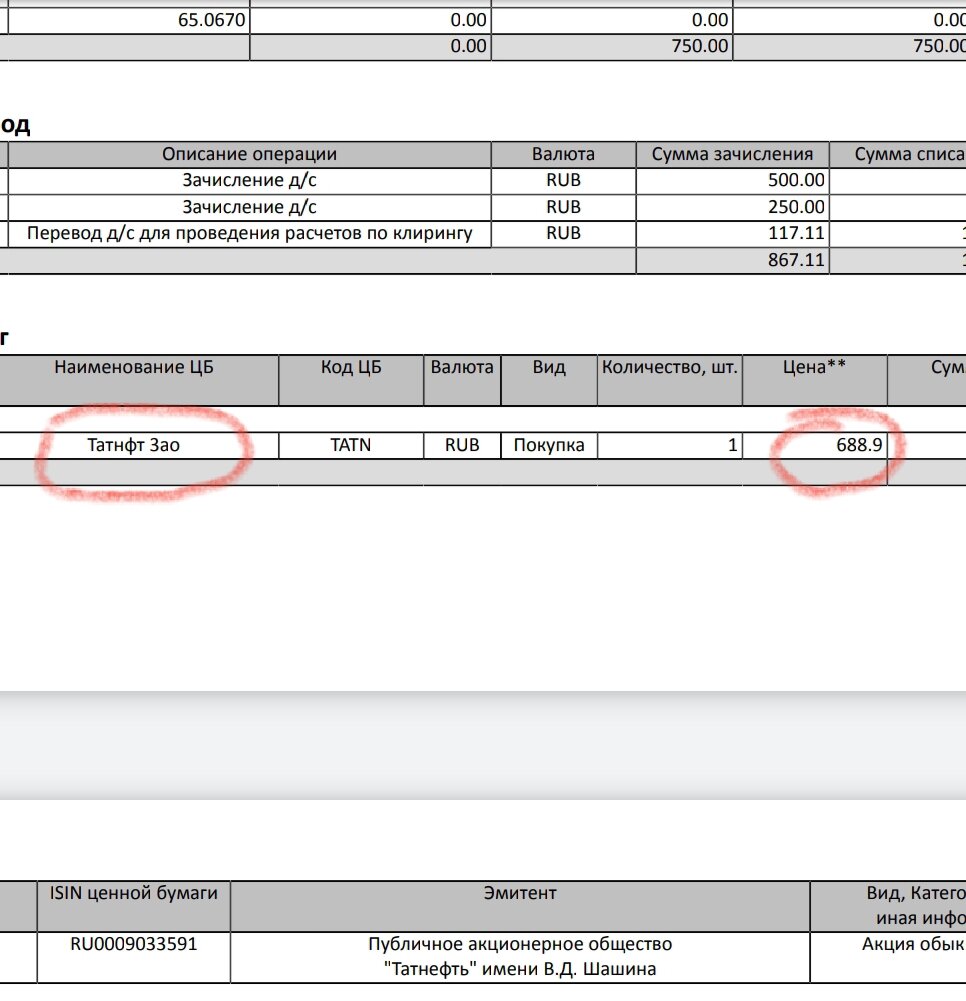Select the 500.00 credit amount cell

[x=732, y=181]
